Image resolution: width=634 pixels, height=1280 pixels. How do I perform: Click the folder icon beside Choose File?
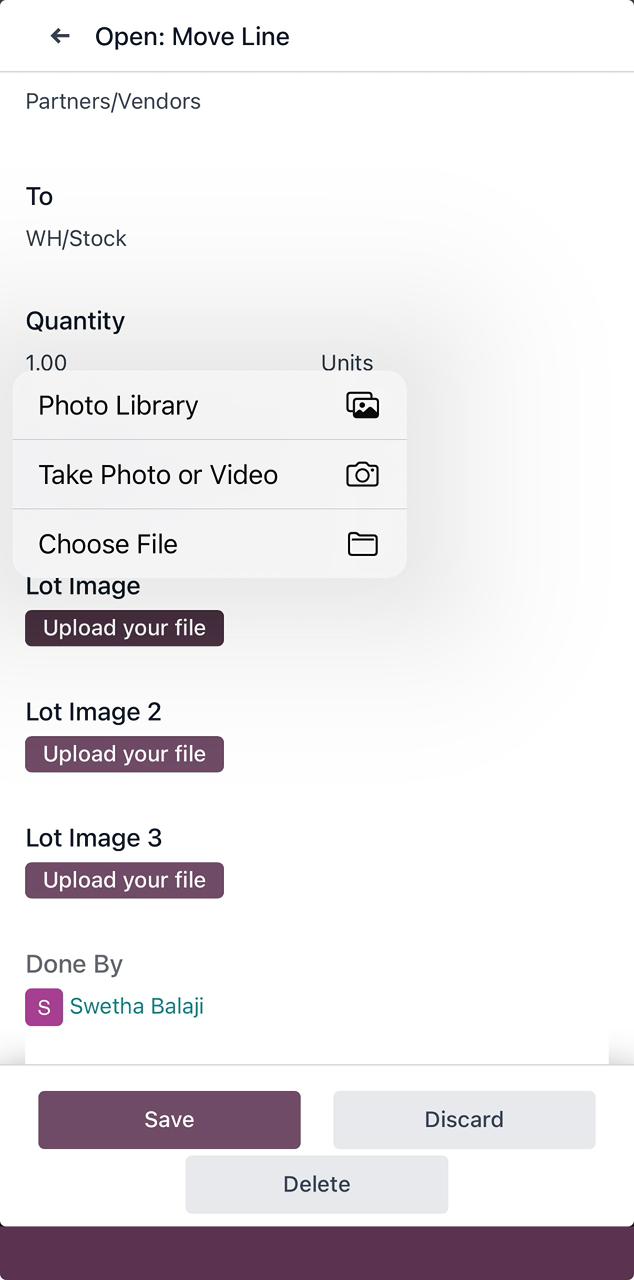point(362,544)
